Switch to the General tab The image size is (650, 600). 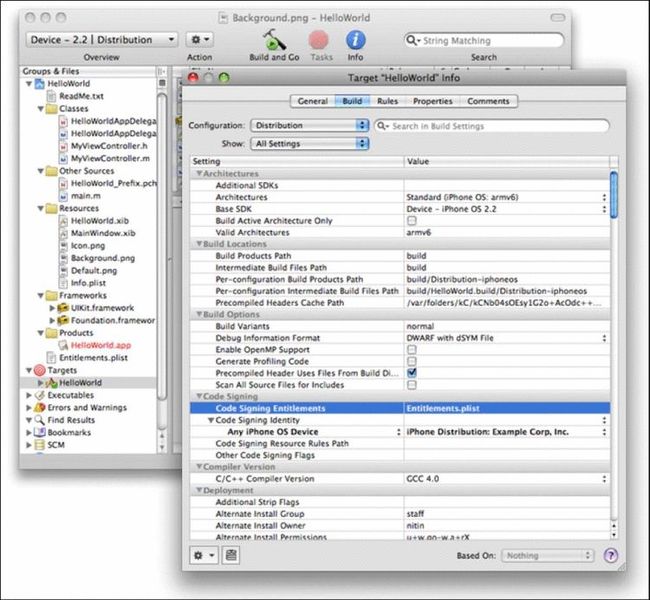(313, 101)
